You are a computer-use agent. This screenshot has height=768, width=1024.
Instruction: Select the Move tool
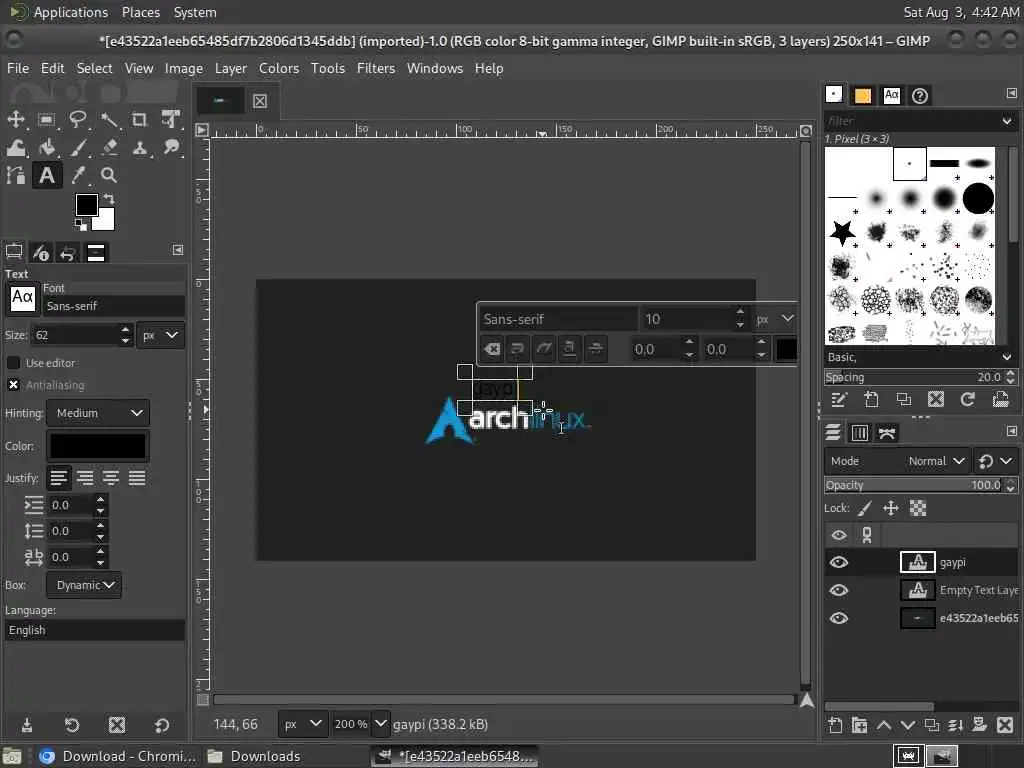(16, 119)
